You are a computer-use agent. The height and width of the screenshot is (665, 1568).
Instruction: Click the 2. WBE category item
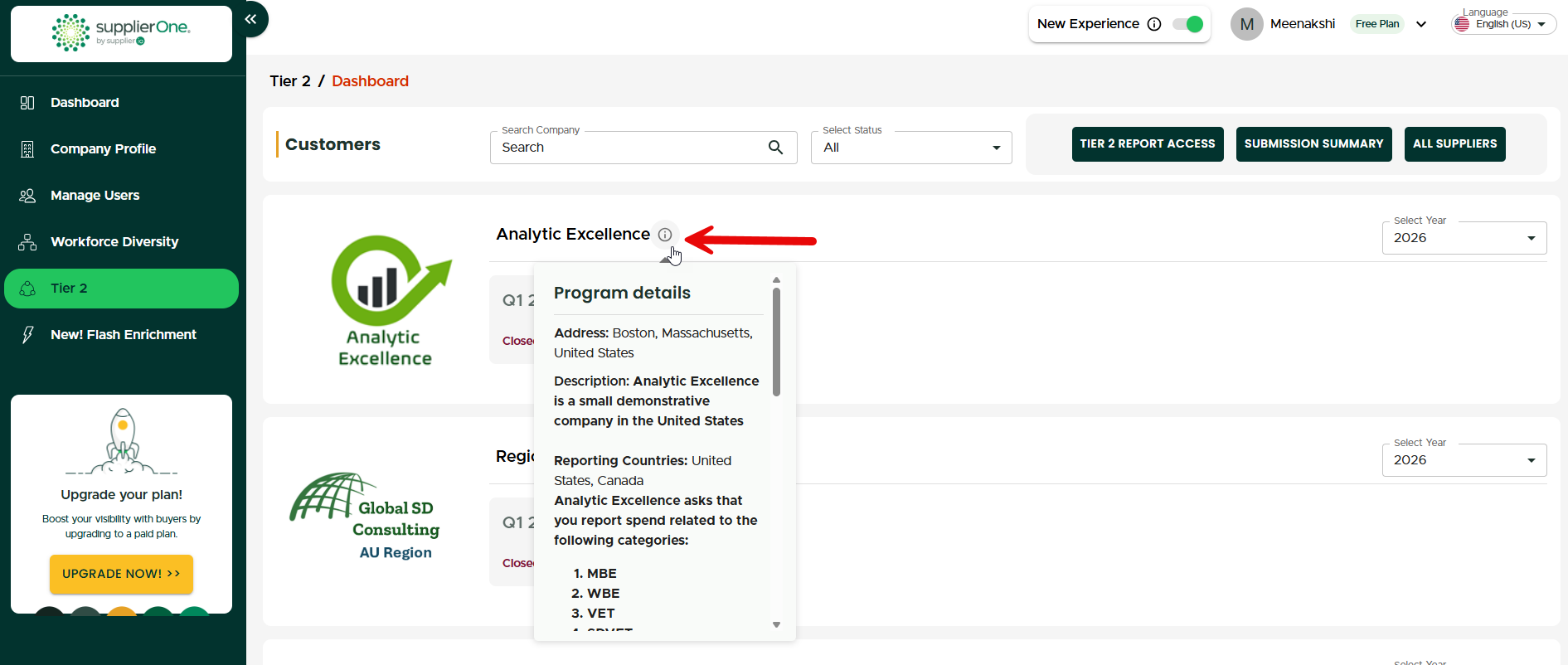[595, 594]
